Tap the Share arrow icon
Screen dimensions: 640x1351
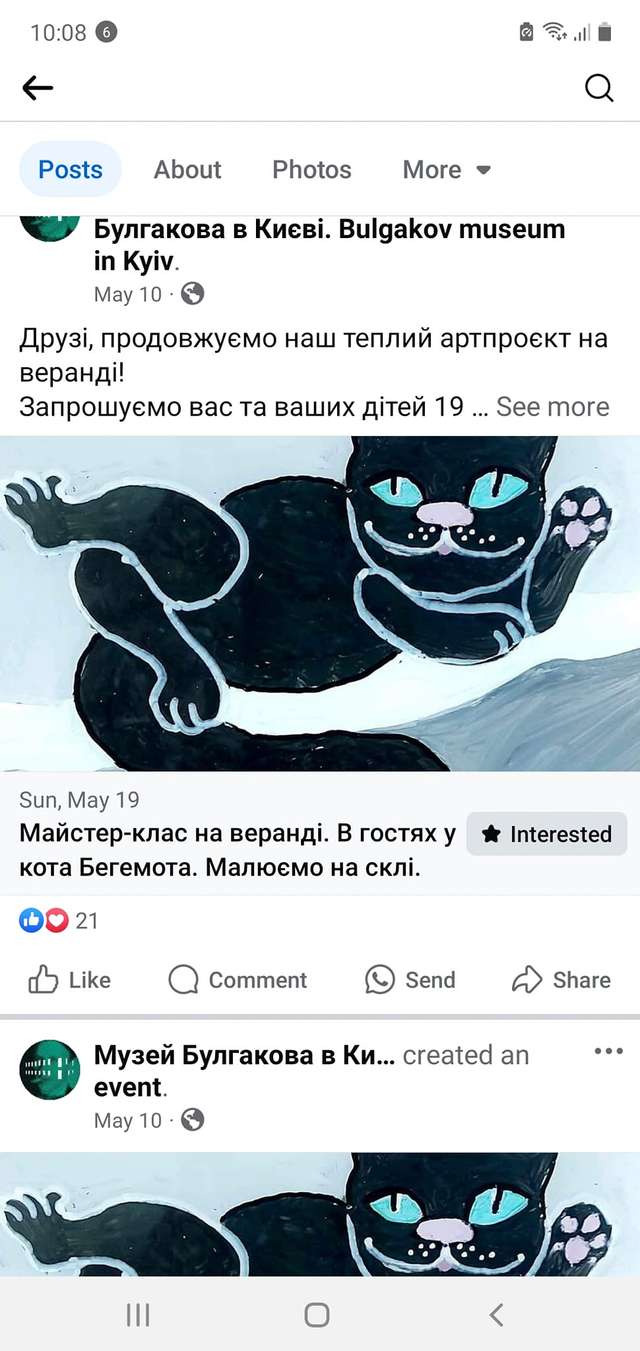(x=527, y=979)
